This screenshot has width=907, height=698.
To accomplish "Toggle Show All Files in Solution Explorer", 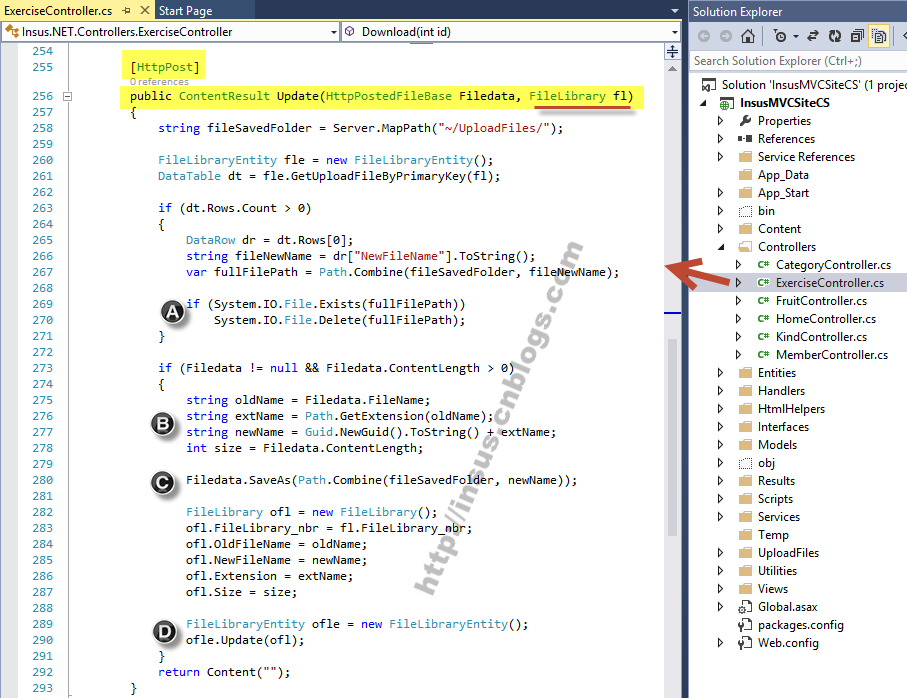I will pos(879,36).
